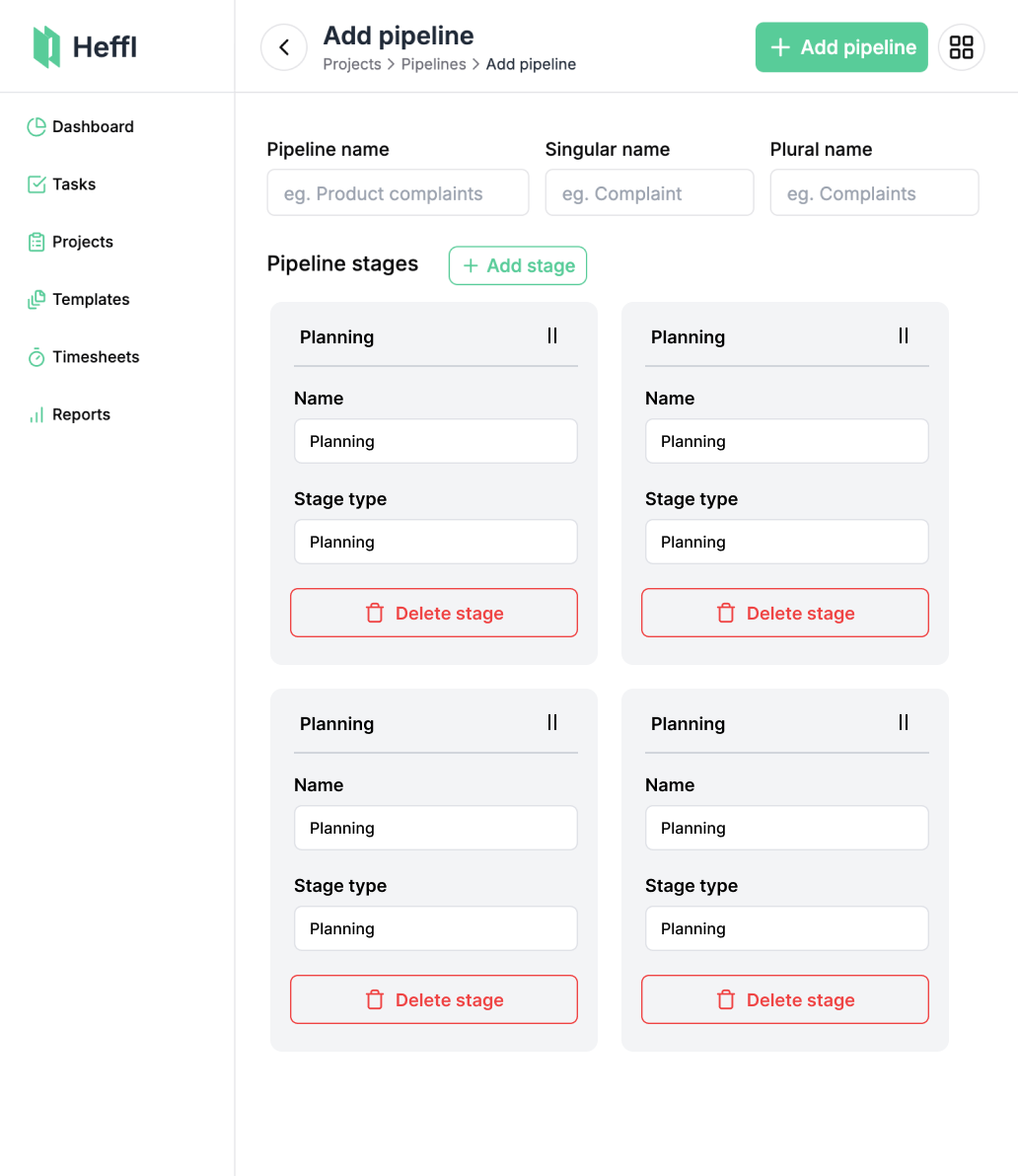1018x1176 pixels.
Task: Click the Timesheets stopwatch icon
Action: 36,357
